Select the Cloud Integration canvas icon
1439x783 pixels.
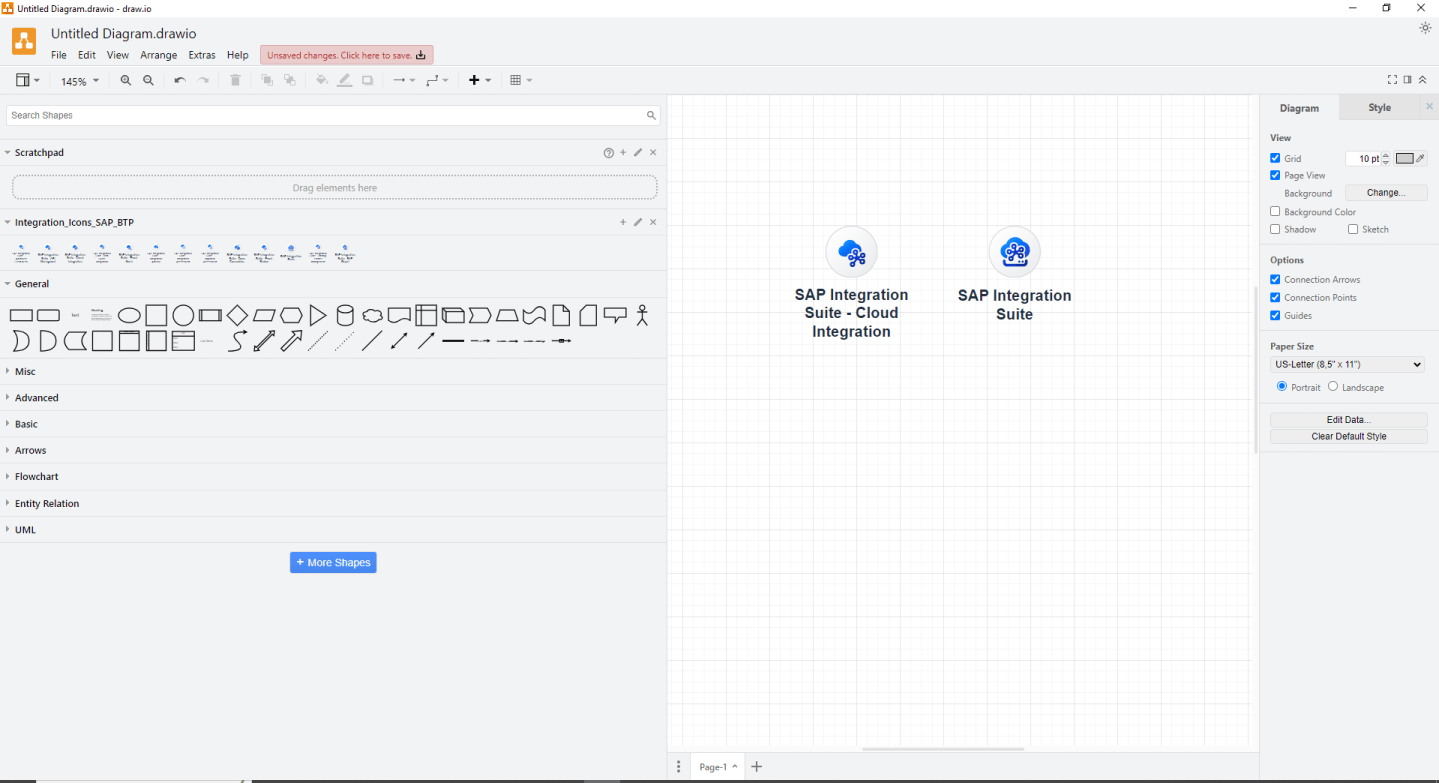point(851,252)
